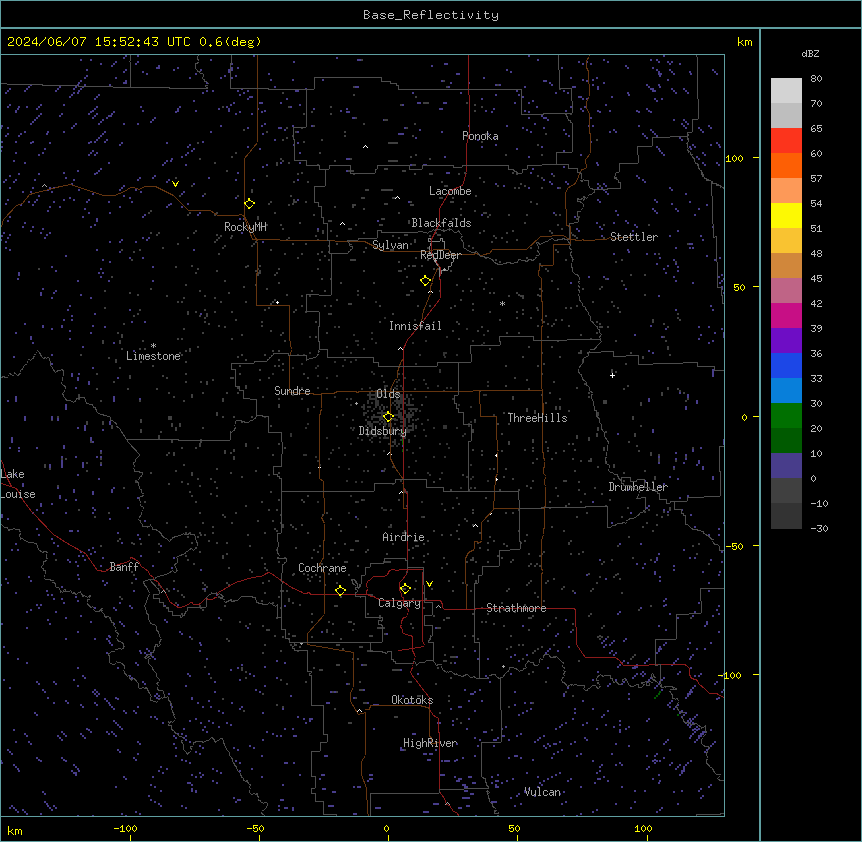Viewport: 862px width, 842px height.
Task: Pick the bright yellow 51-54 dBZ swatch
Action: (x=786, y=215)
